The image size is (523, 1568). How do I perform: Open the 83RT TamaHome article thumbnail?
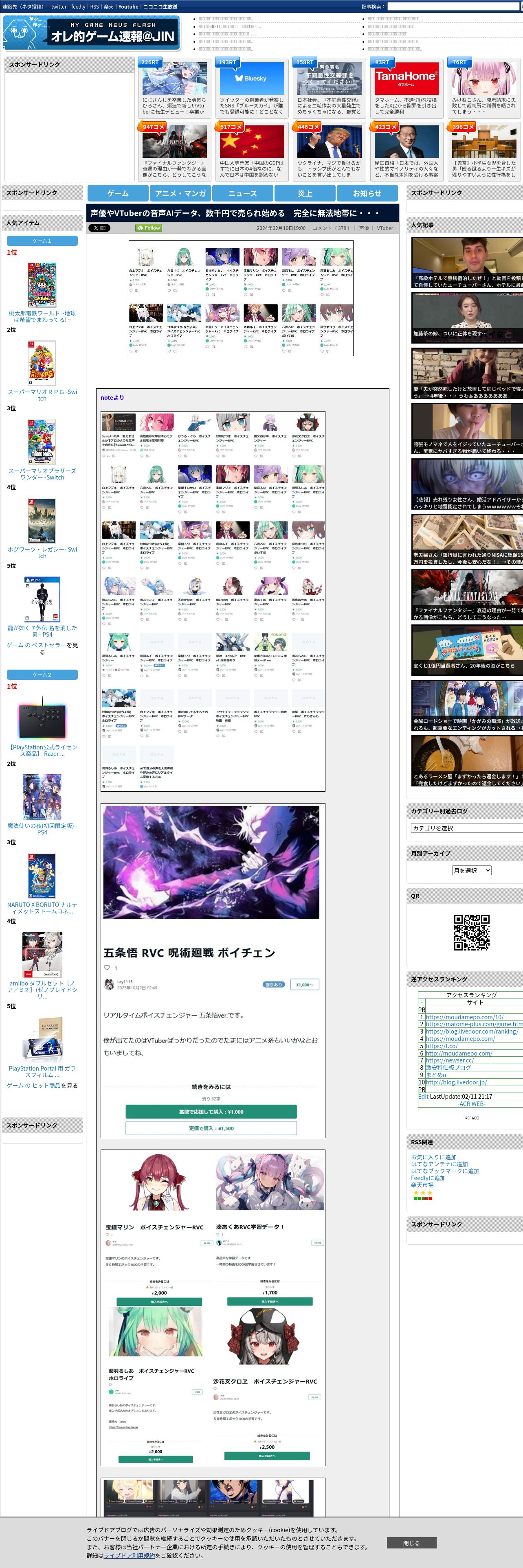[x=406, y=79]
